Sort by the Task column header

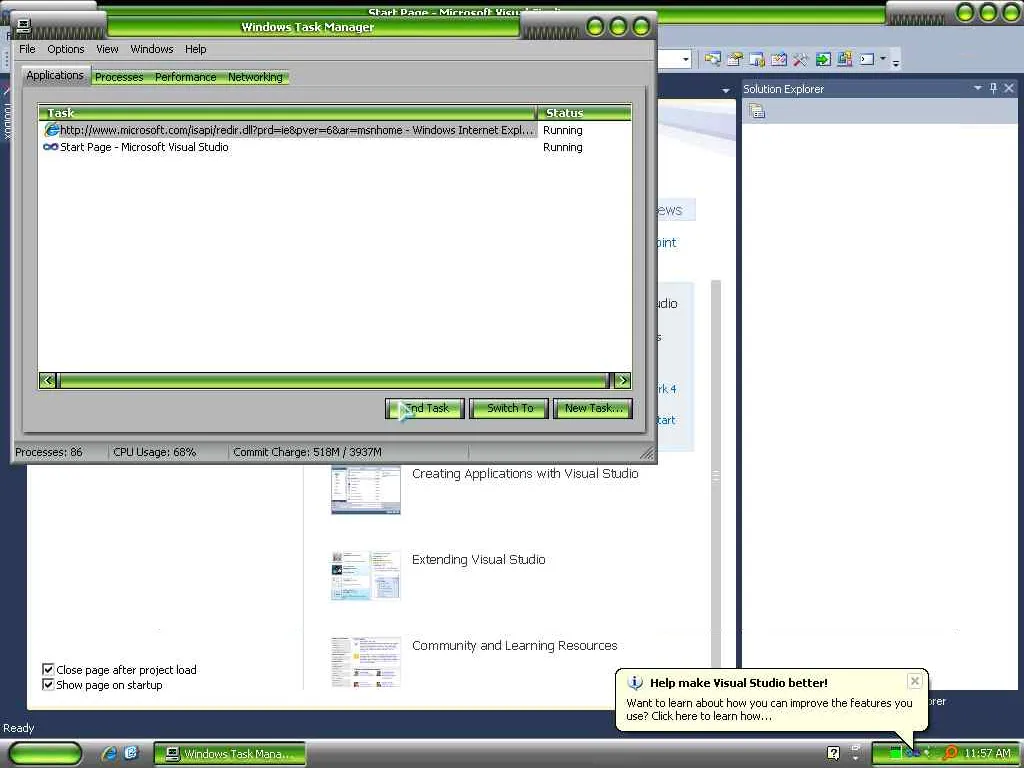point(287,113)
